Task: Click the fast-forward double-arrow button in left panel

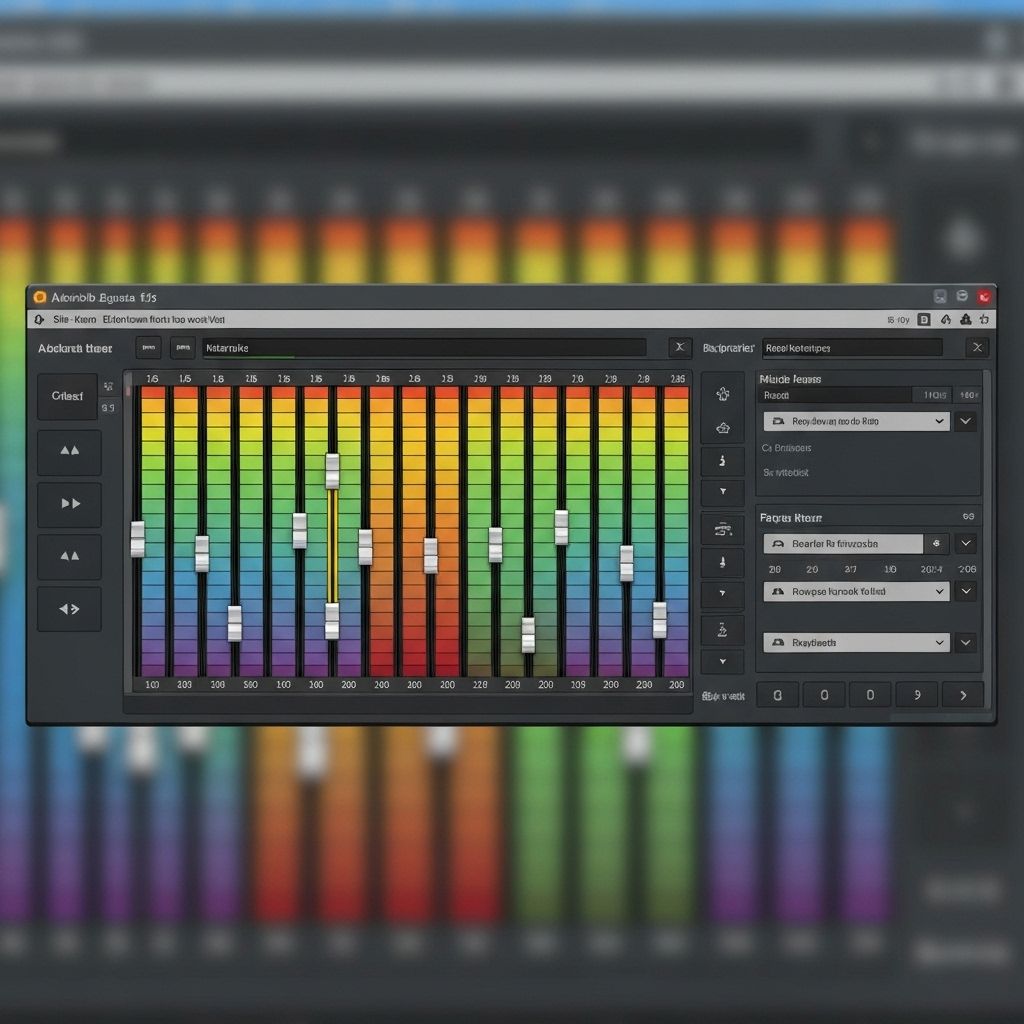Action: [69, 504]
